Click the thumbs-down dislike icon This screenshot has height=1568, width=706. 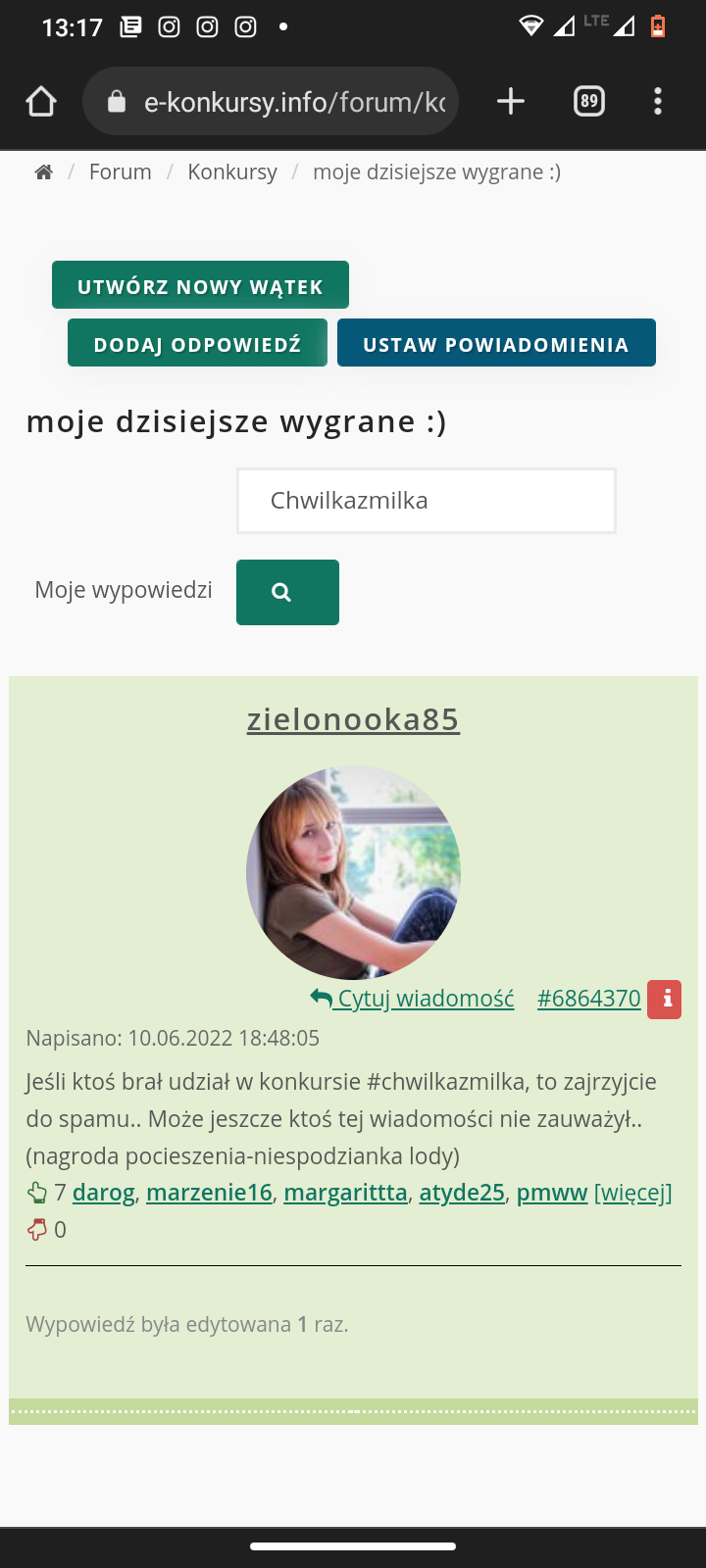coord(36,1229)
